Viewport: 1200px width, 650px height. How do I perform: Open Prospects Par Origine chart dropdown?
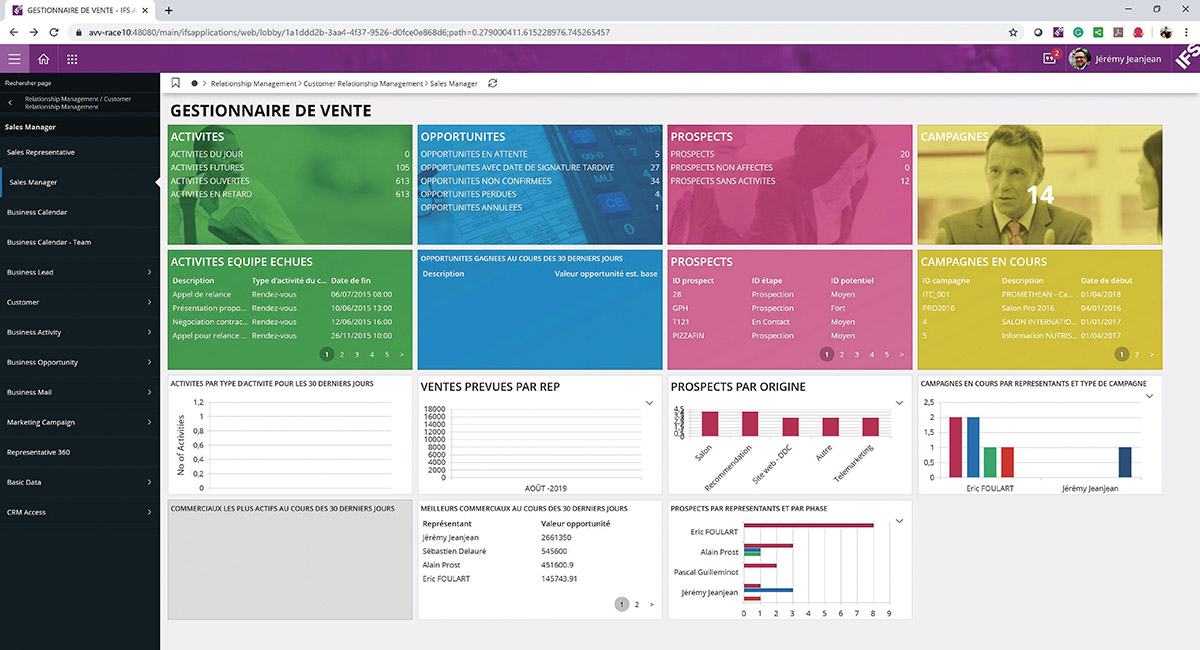[899, 403]
